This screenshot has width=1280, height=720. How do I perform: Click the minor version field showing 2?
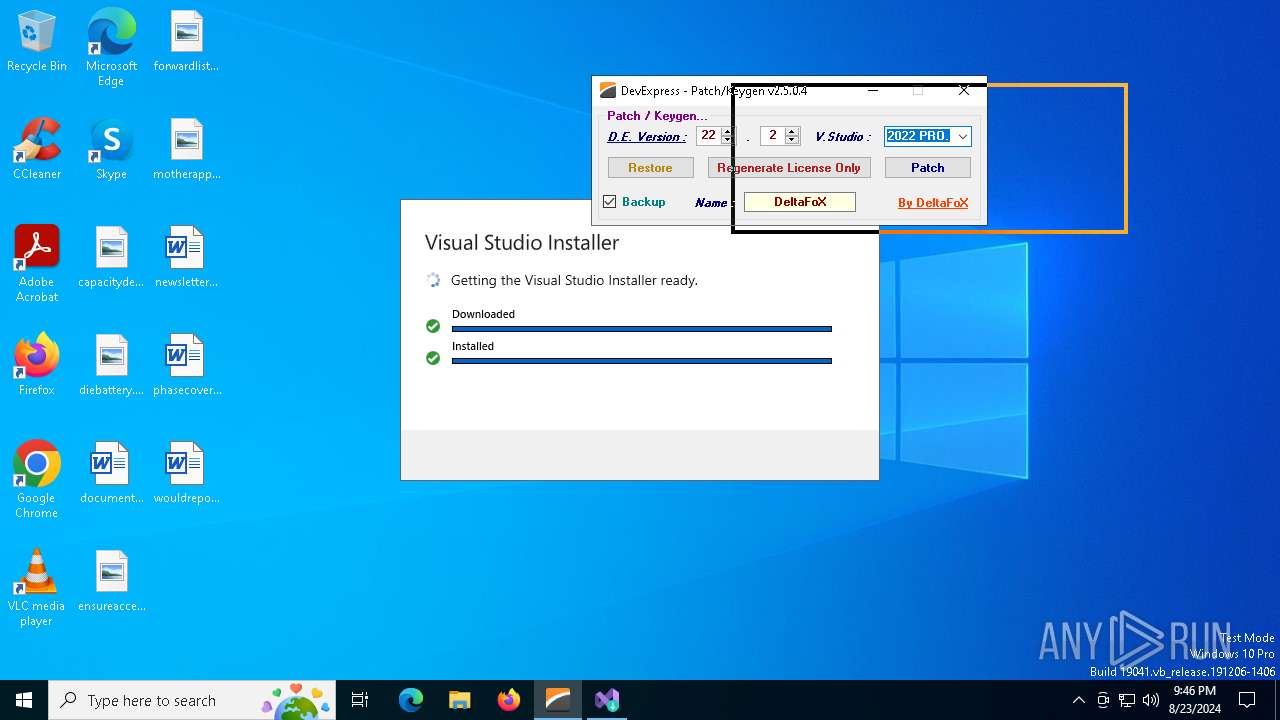(773, 136)
